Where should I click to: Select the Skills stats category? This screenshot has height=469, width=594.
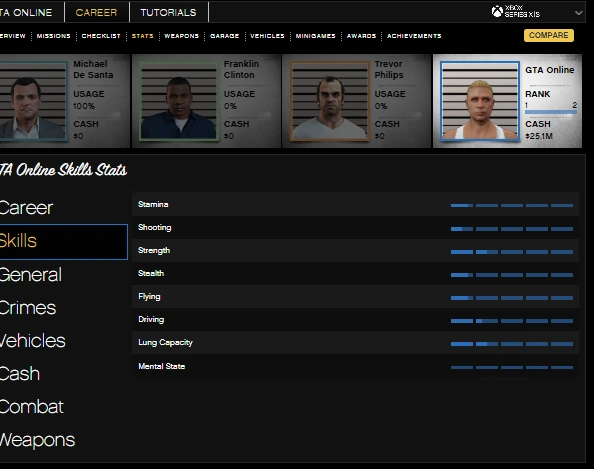(x=64, y=242)
